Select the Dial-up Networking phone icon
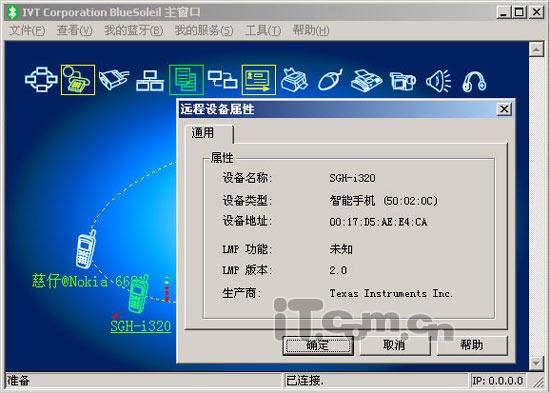The height and width of the screenshot is (393, 550). tap(78, 80)
